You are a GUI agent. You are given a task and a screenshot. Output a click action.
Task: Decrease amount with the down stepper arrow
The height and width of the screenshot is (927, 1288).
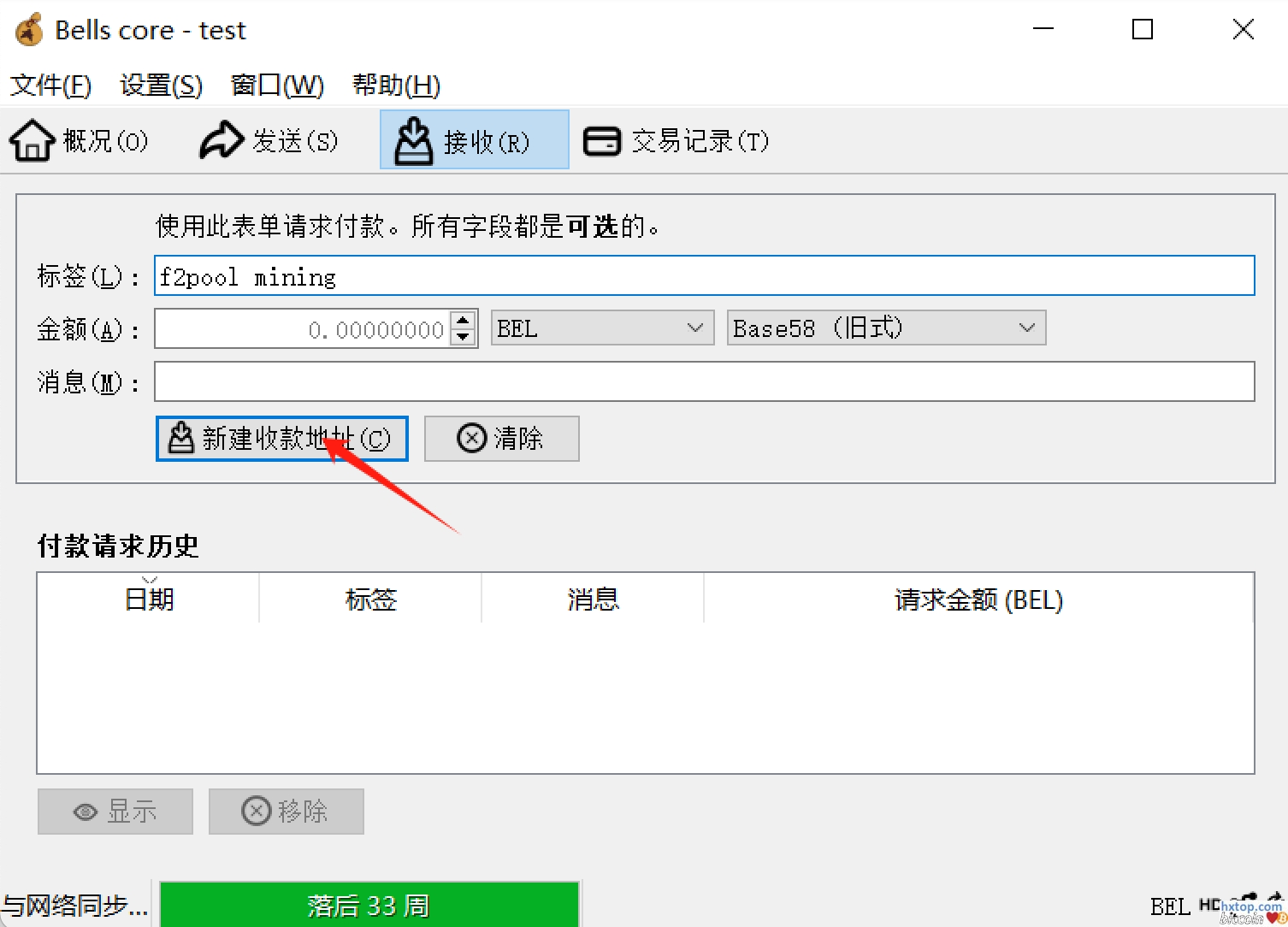[463, 338]
